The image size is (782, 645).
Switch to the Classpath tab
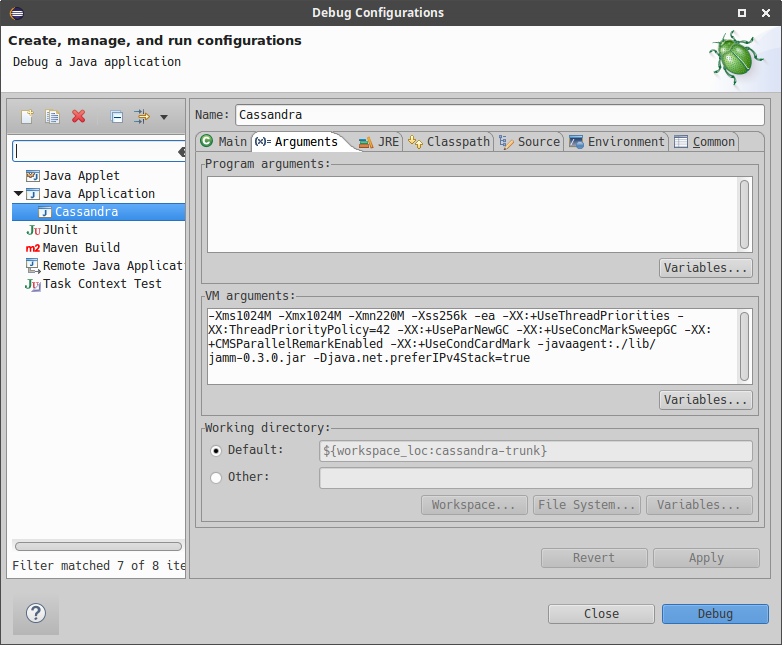(449, 142)
